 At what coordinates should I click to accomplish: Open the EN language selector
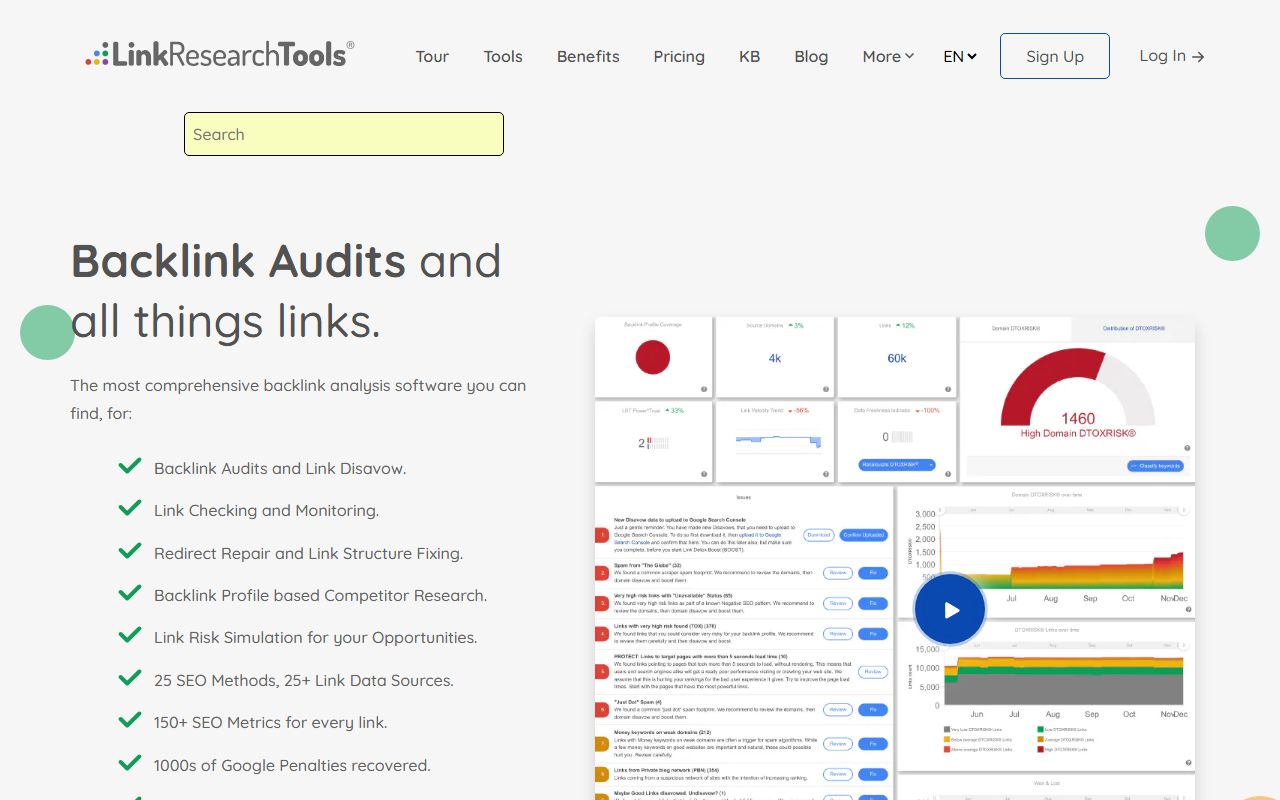point(960,56)
